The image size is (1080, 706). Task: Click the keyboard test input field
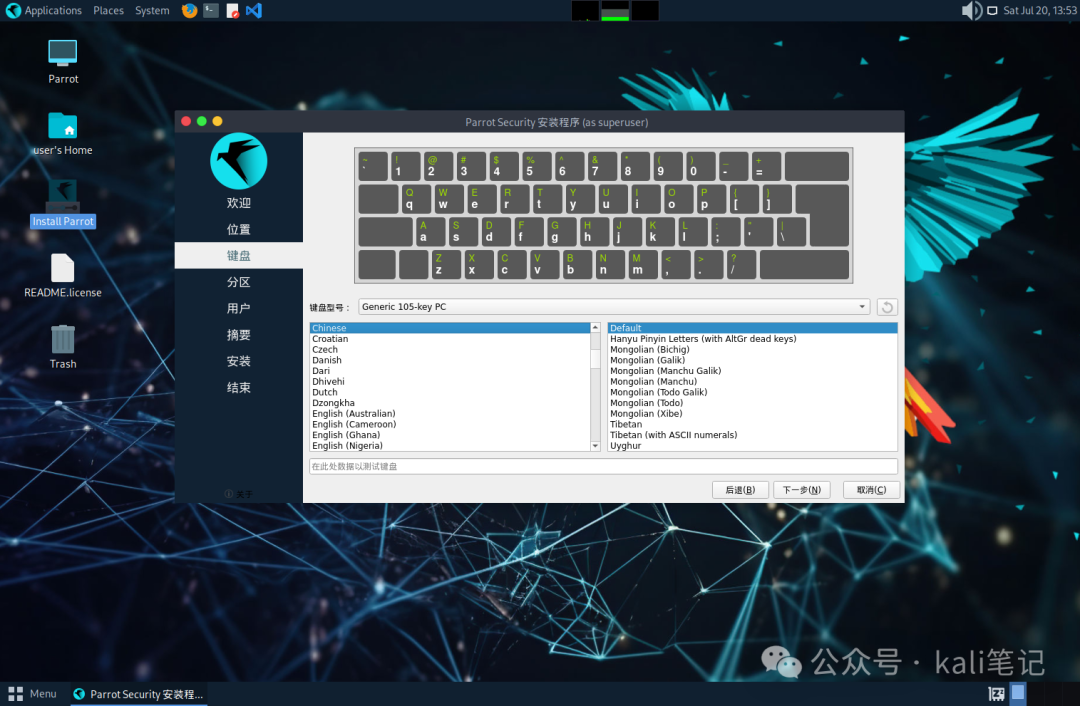[x=603, y=466]
